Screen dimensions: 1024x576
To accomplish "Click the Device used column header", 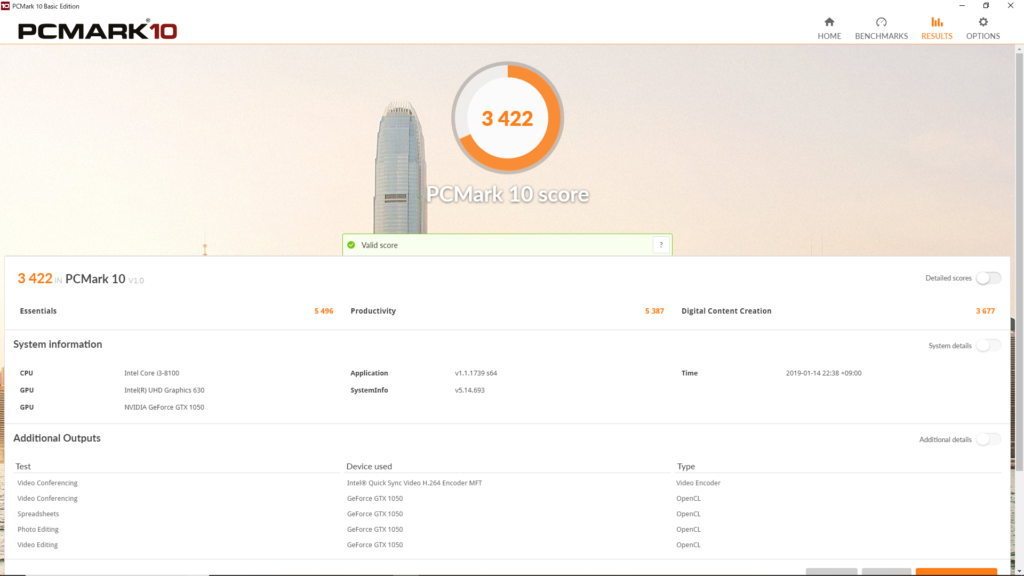I will pyautogui.click(x=369, y=466).
